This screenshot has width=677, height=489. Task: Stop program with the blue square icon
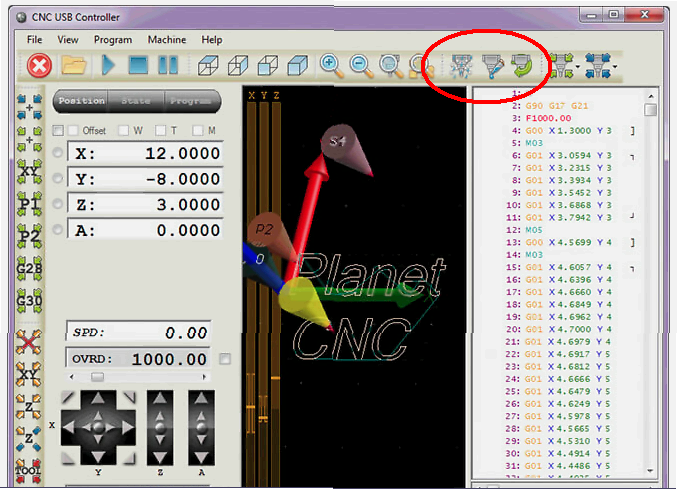pos(138,66)
